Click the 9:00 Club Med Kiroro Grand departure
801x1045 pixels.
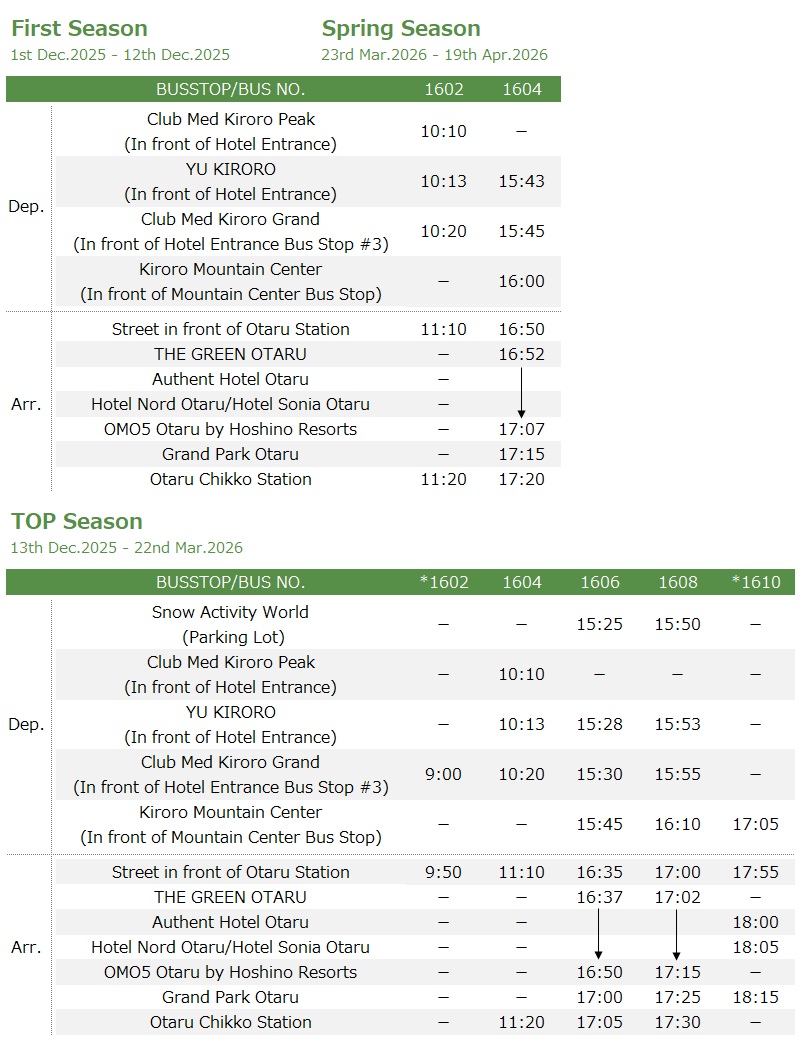click(443, 774)
